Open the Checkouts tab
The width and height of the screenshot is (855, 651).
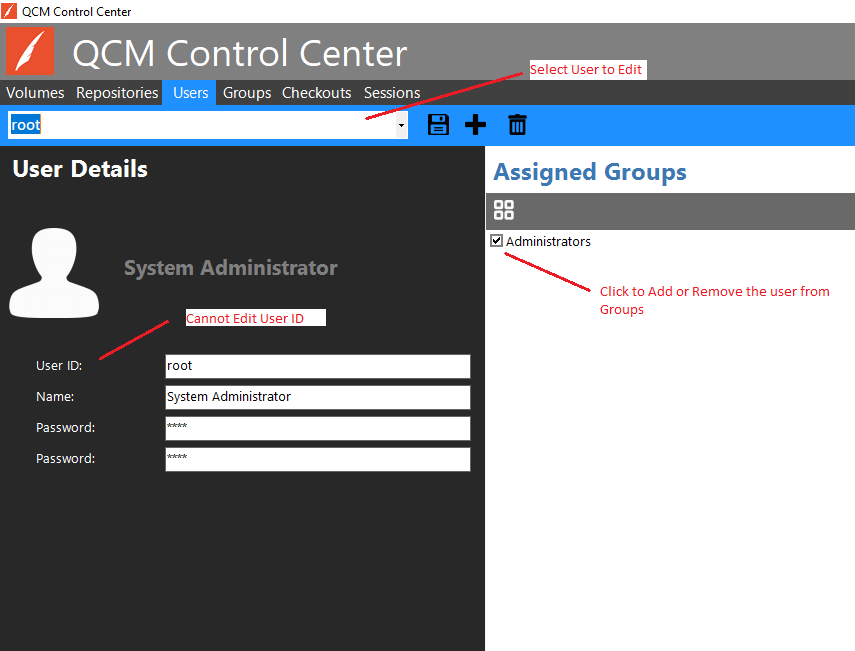click(316, 93)
